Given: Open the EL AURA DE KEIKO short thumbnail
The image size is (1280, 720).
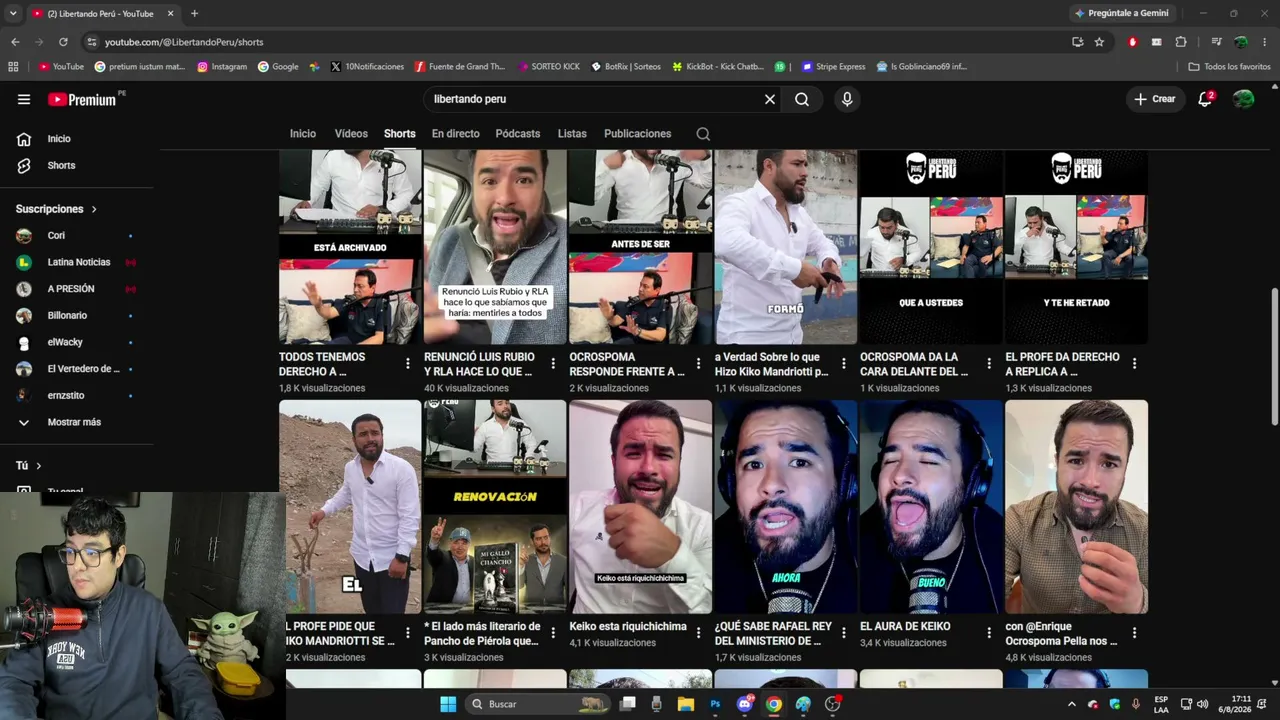Looking at the screenshot, I should point(931,507).
